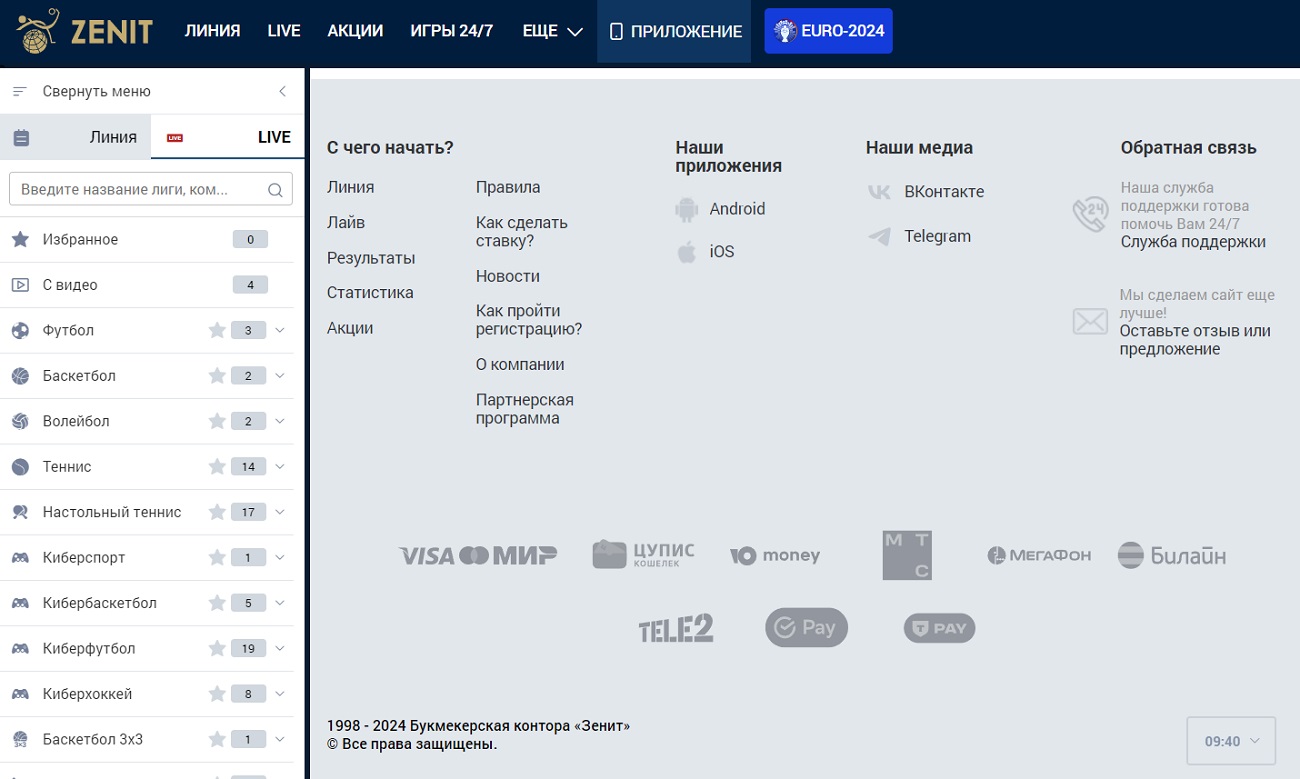Click the league search input field
Viewport: 1300px width, 779px height.
pos(150,189)
